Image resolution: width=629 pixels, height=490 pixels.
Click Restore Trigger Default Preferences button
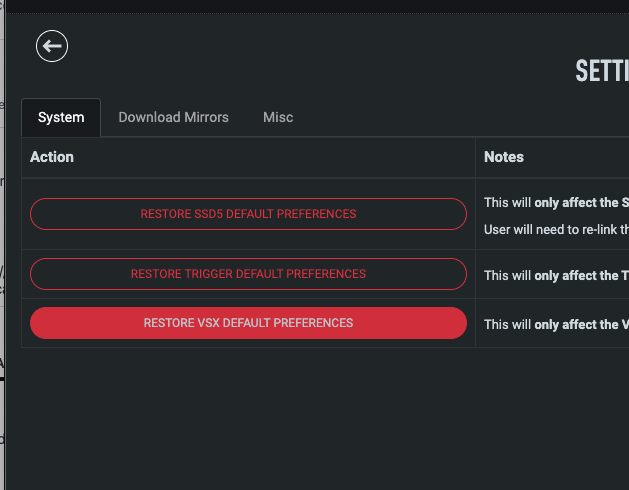[x=248, y=274]
